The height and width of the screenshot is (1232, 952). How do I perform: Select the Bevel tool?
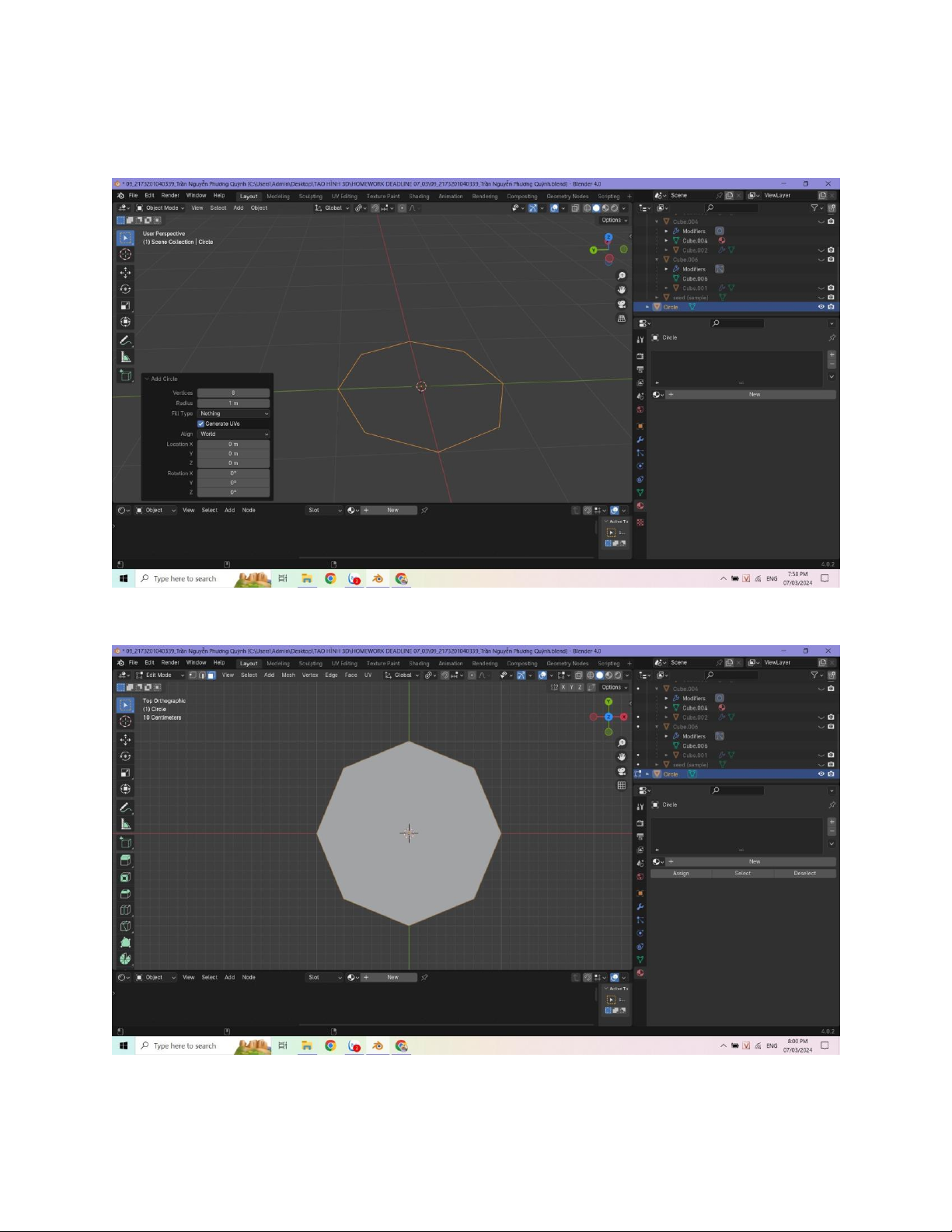point(125,893)
